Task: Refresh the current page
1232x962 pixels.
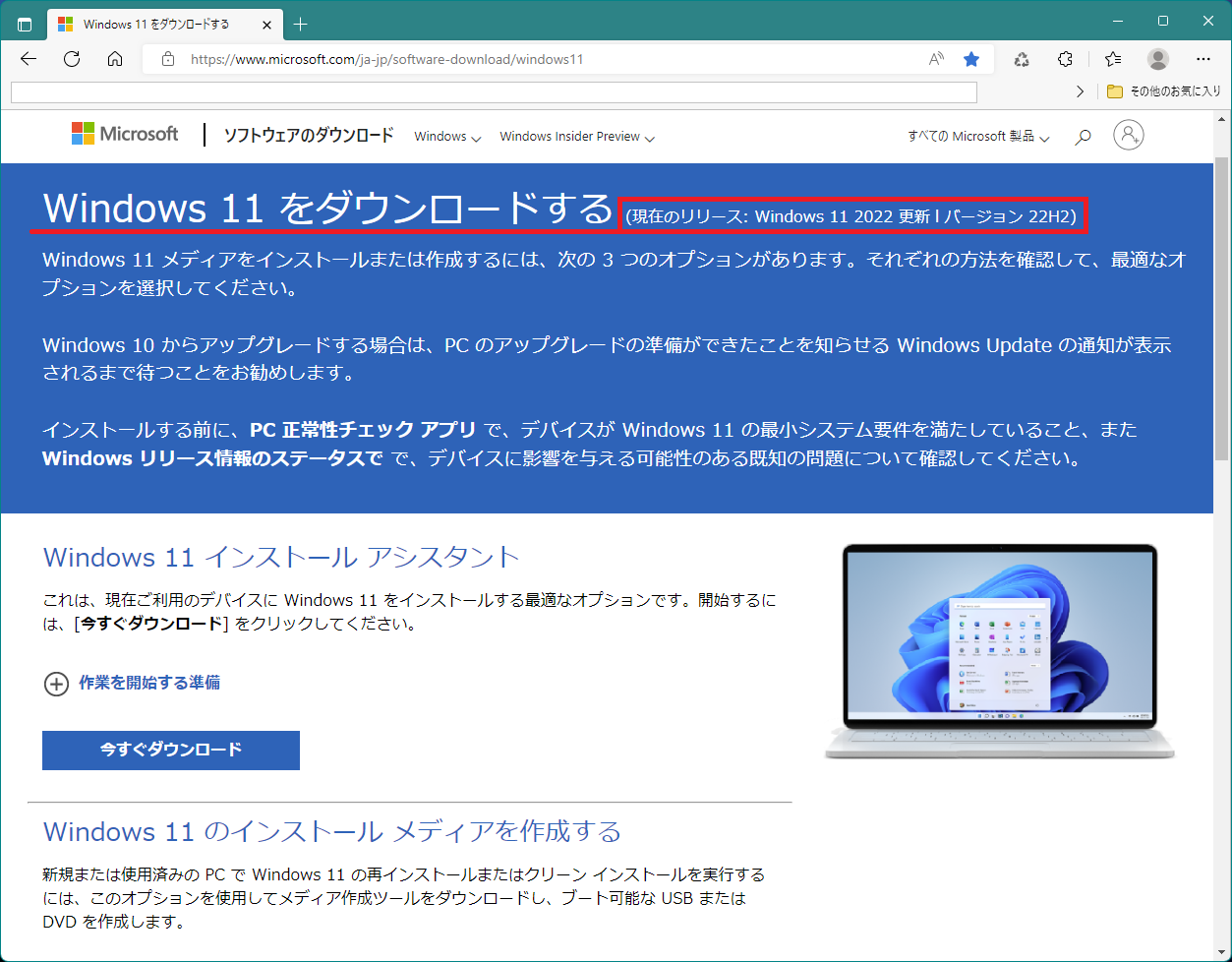Action: click(71, 59)
